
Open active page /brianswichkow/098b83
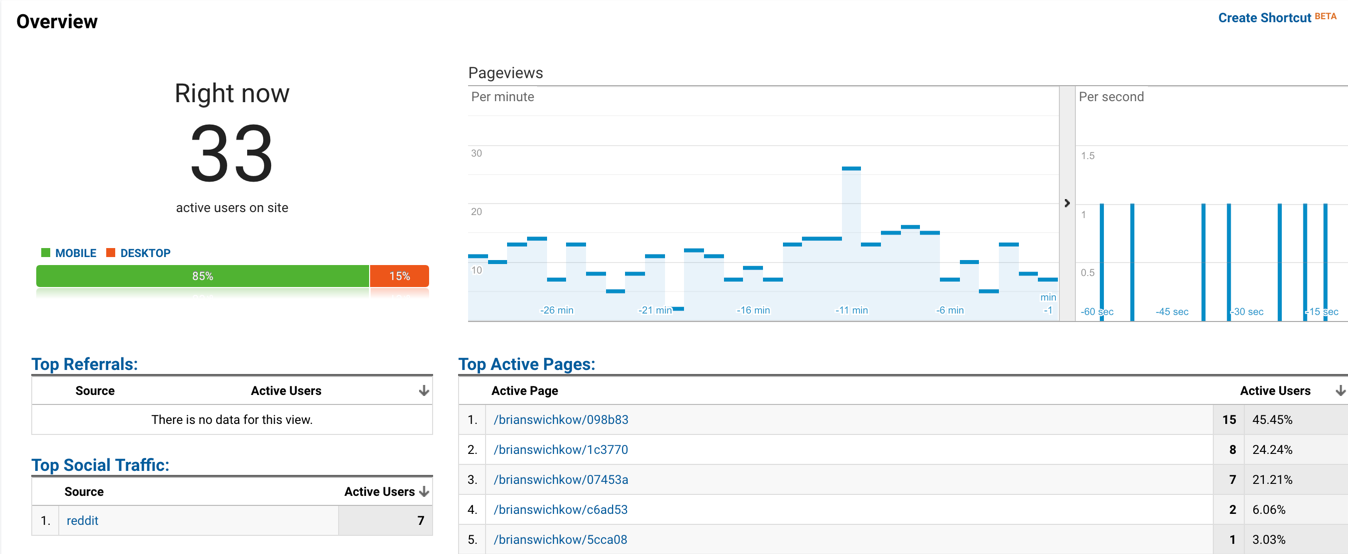tap(560, 420)
